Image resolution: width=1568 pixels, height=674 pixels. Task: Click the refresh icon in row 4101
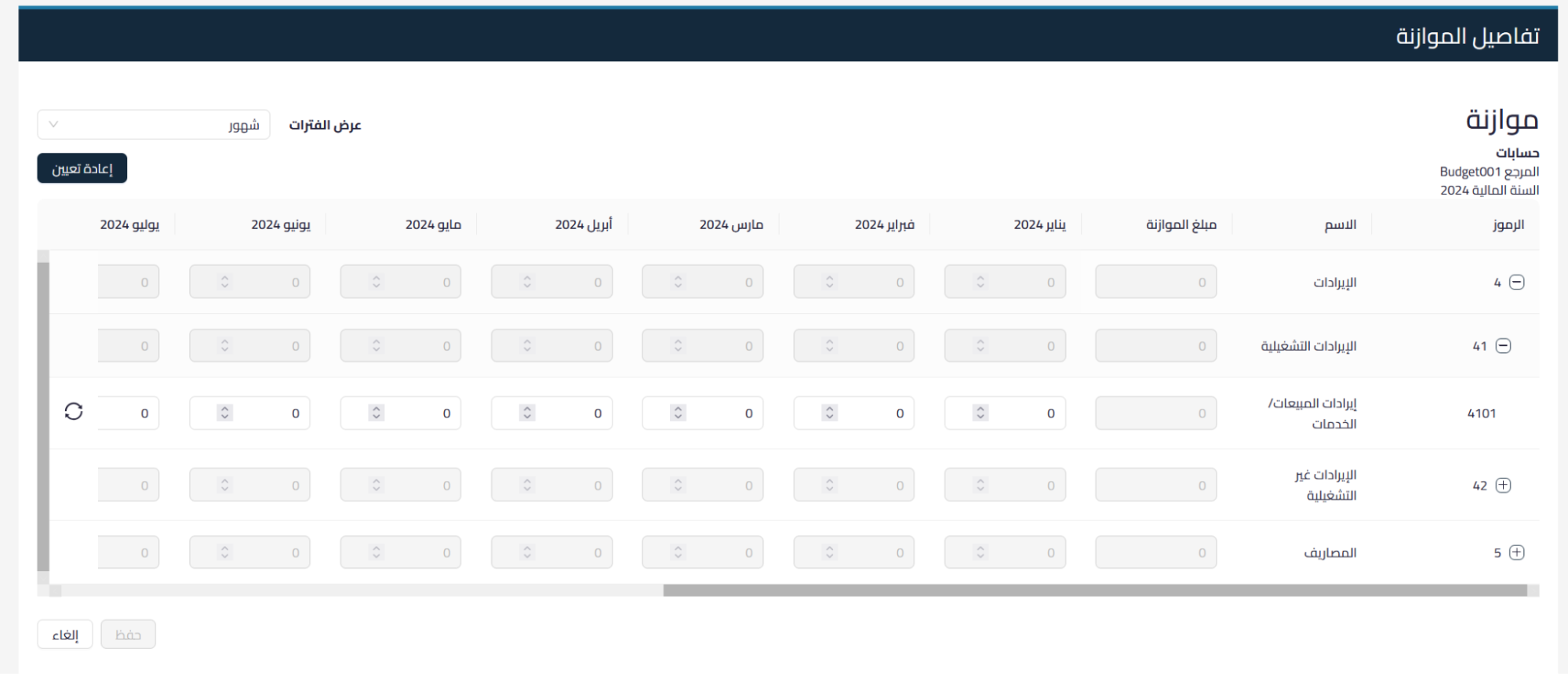74,412
